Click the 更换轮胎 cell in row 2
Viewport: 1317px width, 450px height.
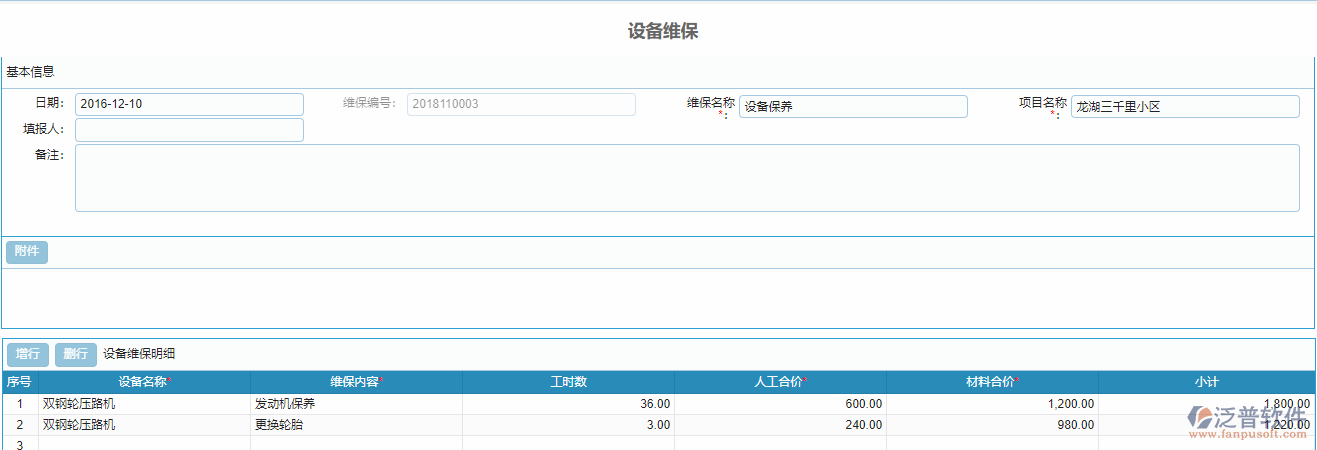(x=357, y=425)
